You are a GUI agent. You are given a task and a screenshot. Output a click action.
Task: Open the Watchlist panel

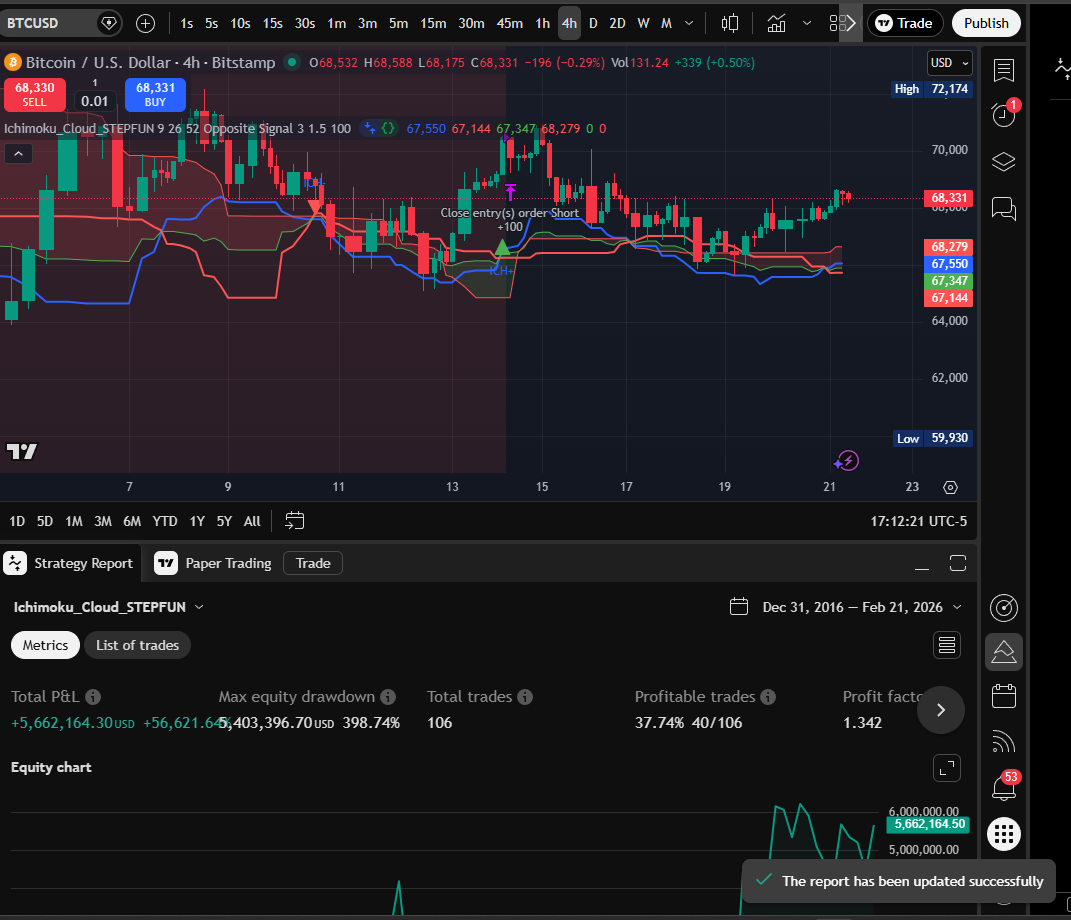1004,70
